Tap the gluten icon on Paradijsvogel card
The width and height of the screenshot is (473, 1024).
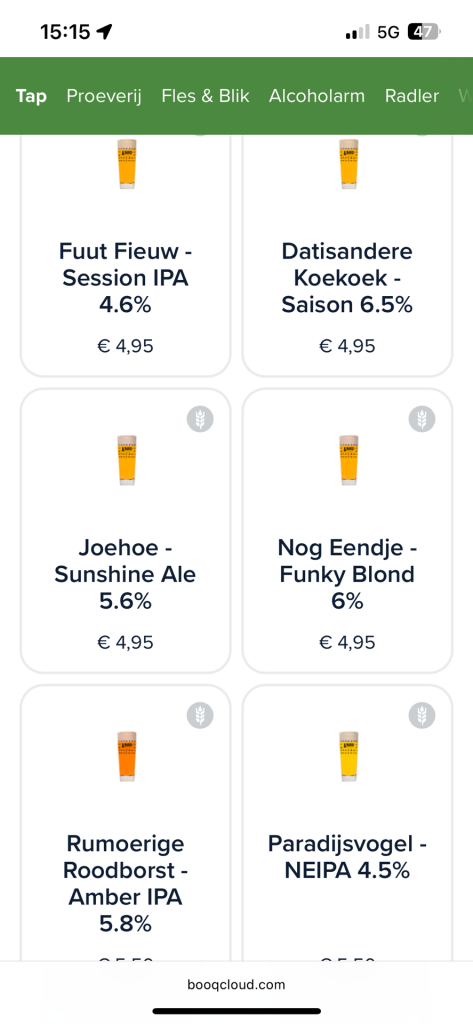(422, 715)
